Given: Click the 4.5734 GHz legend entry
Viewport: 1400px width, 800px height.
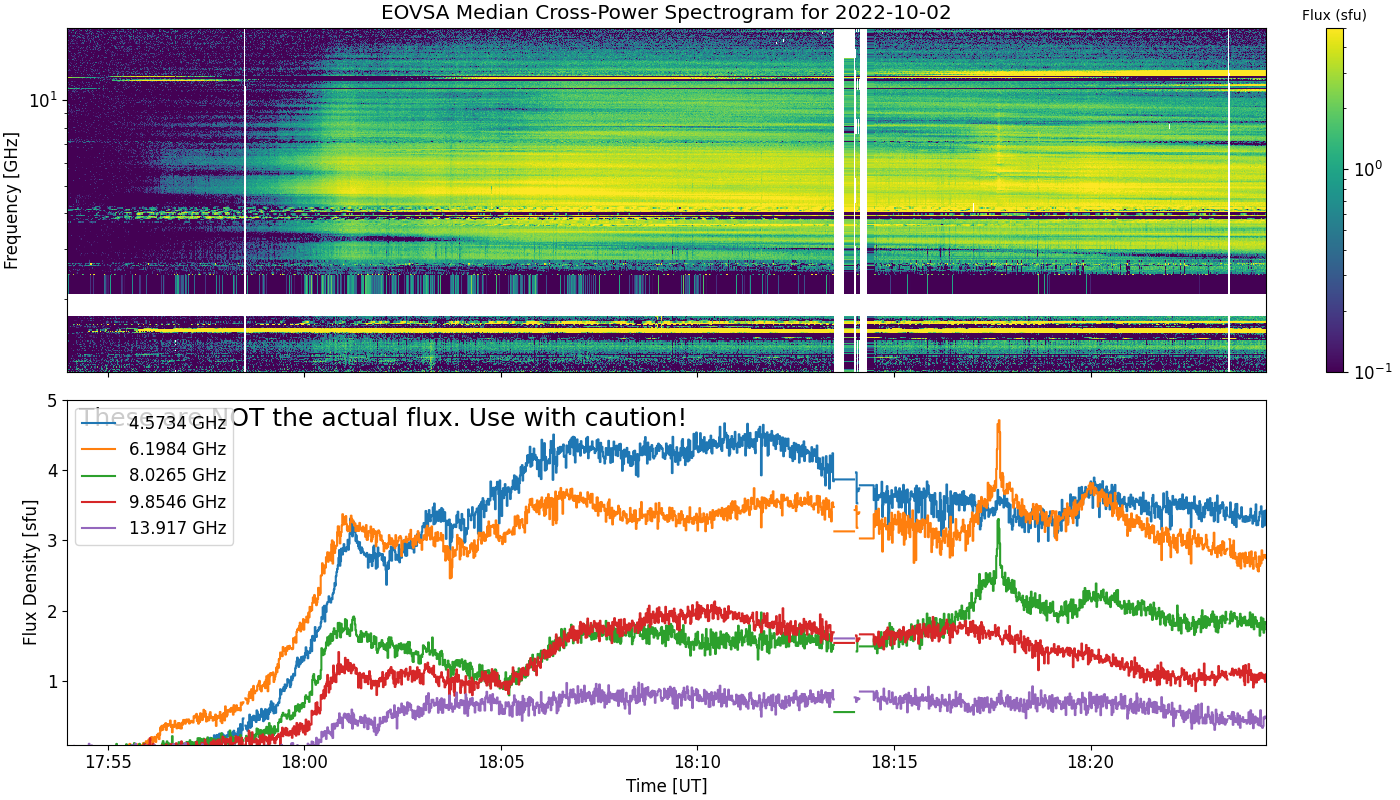Looking at the screenshot, I should (155, 423).
